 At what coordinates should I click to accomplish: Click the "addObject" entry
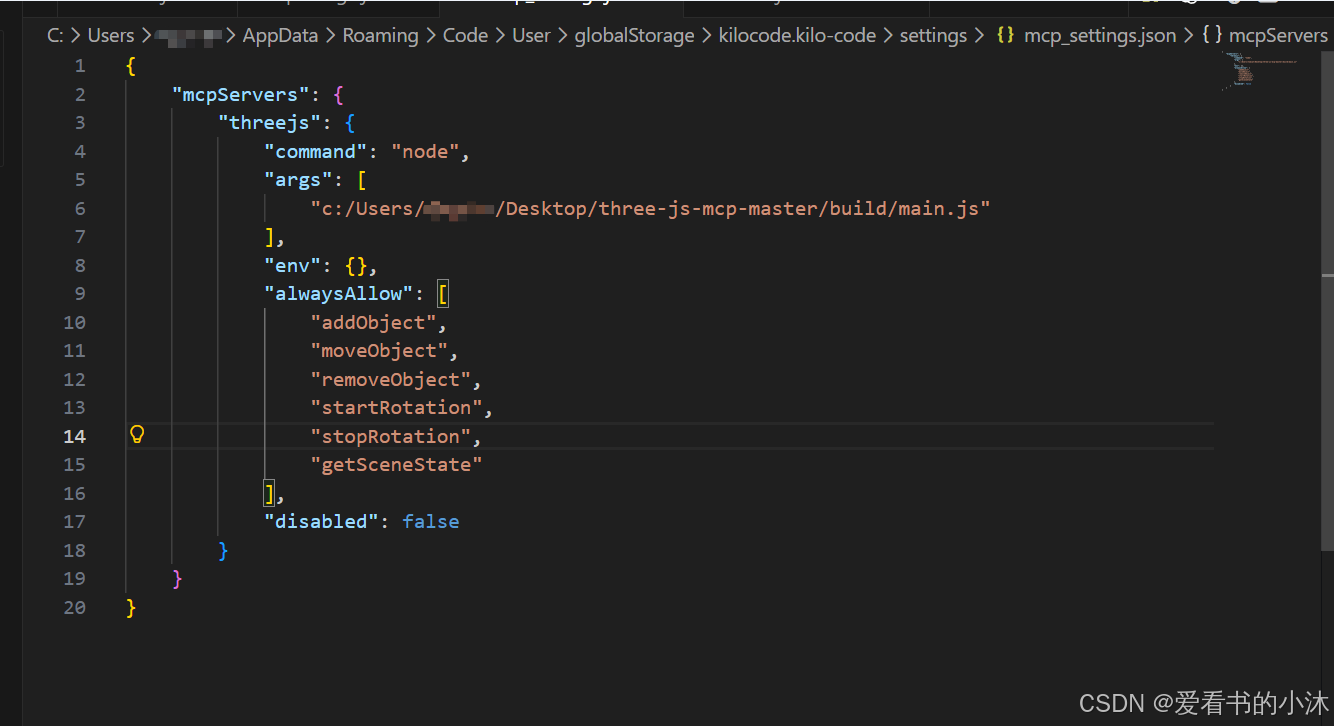374,322
